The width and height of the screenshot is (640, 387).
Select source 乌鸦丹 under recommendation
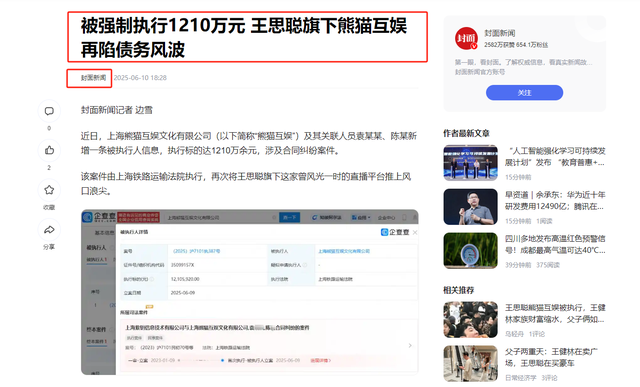coord(514,334)
